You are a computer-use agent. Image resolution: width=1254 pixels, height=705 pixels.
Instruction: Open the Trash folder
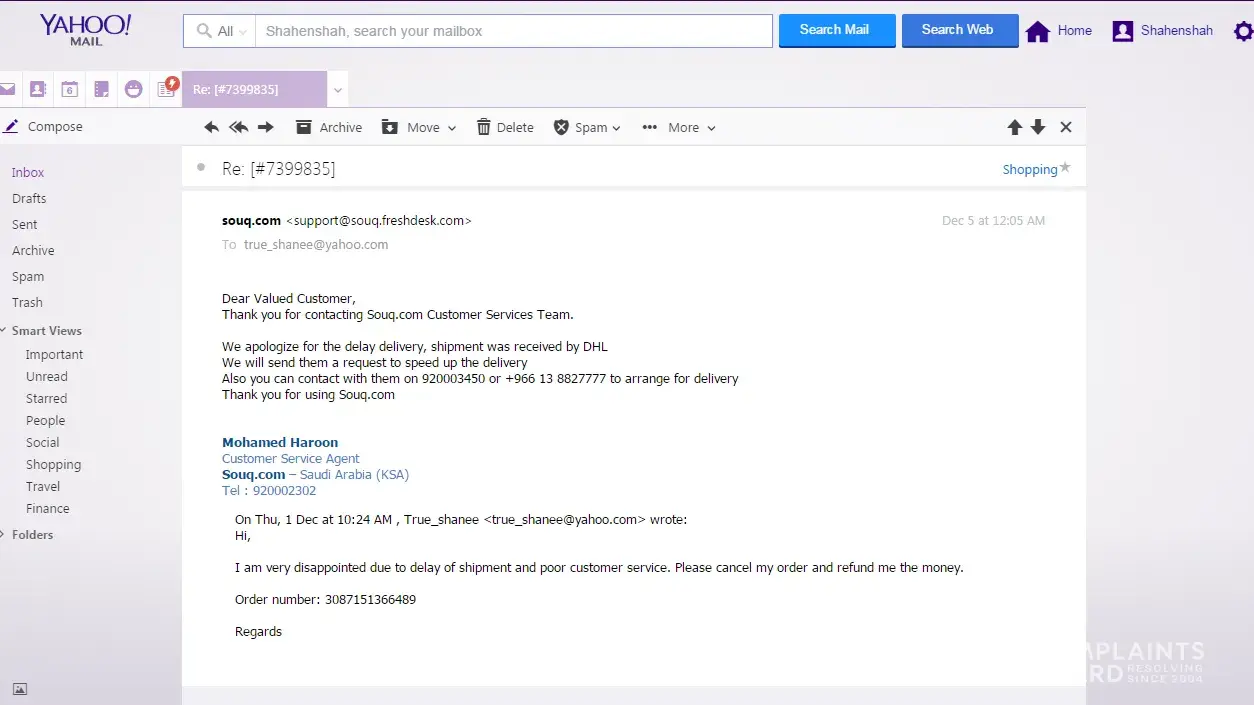click(x=27, y=302)
